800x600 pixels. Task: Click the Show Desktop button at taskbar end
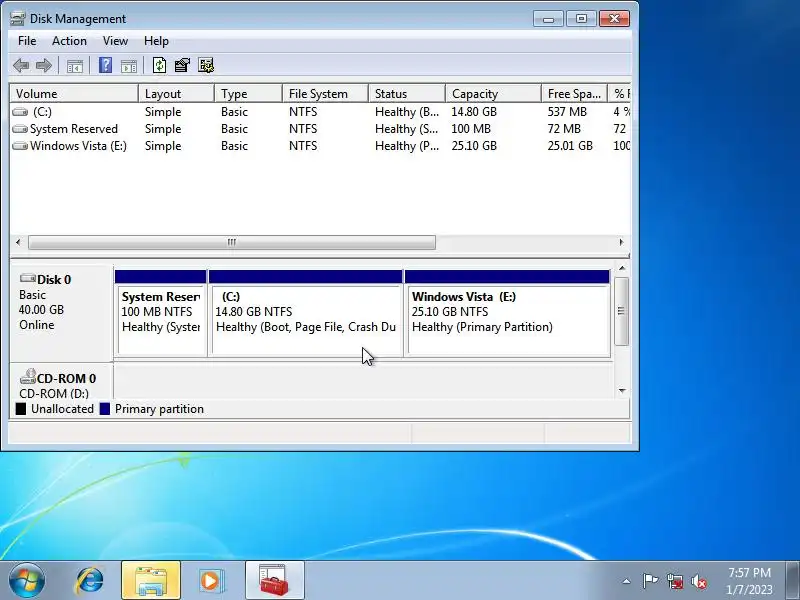point(793,581)
